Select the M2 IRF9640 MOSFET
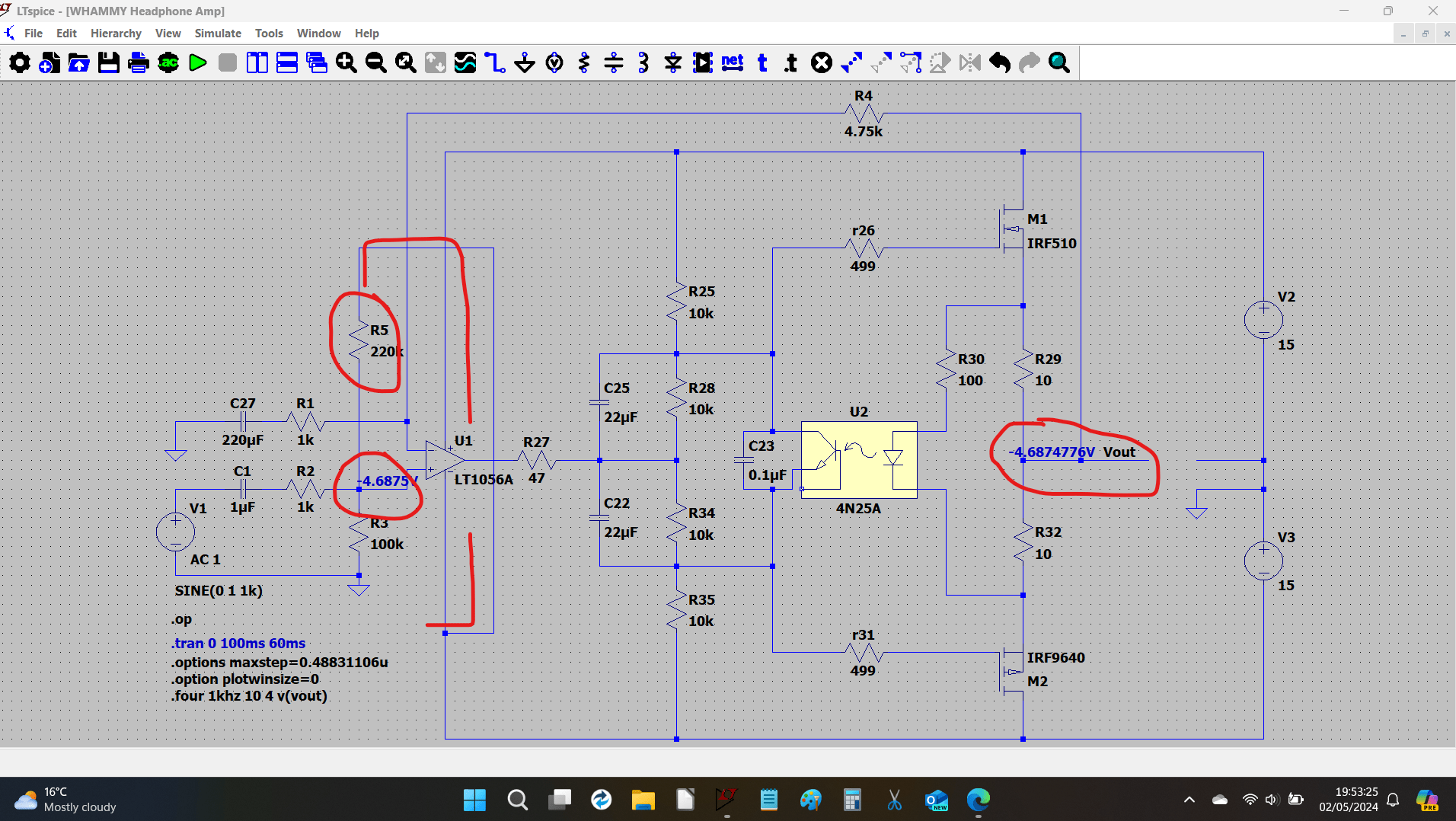The image size is (1456, 821). 1013,672
